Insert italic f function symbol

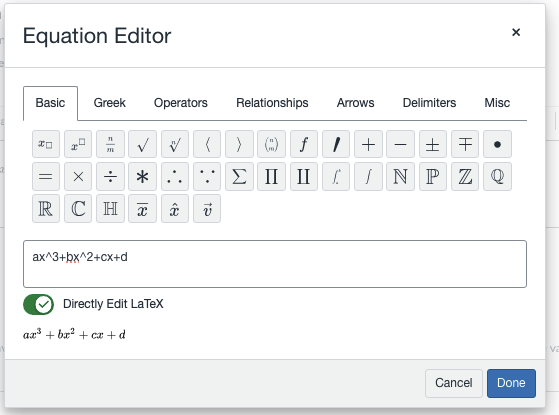[x=304, y=144]
